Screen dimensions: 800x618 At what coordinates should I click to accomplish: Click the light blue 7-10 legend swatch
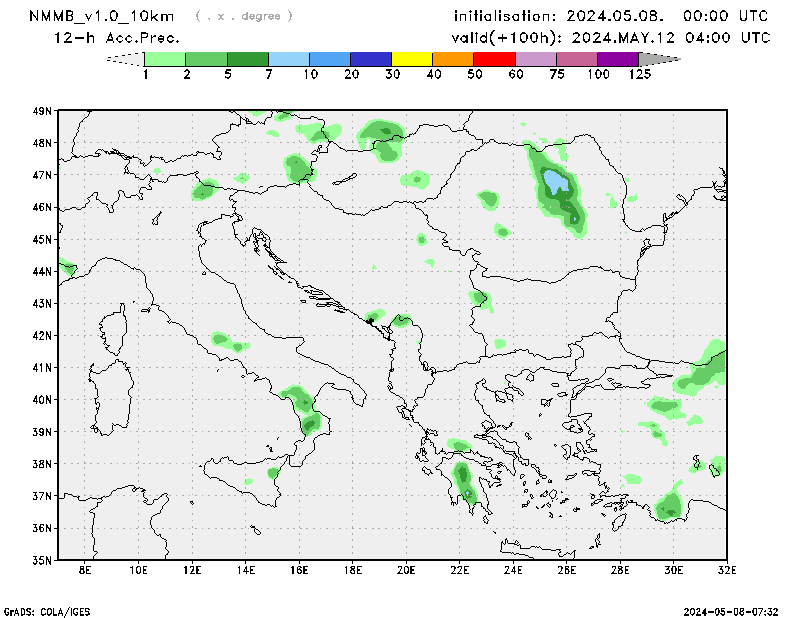tap(289, 59)
